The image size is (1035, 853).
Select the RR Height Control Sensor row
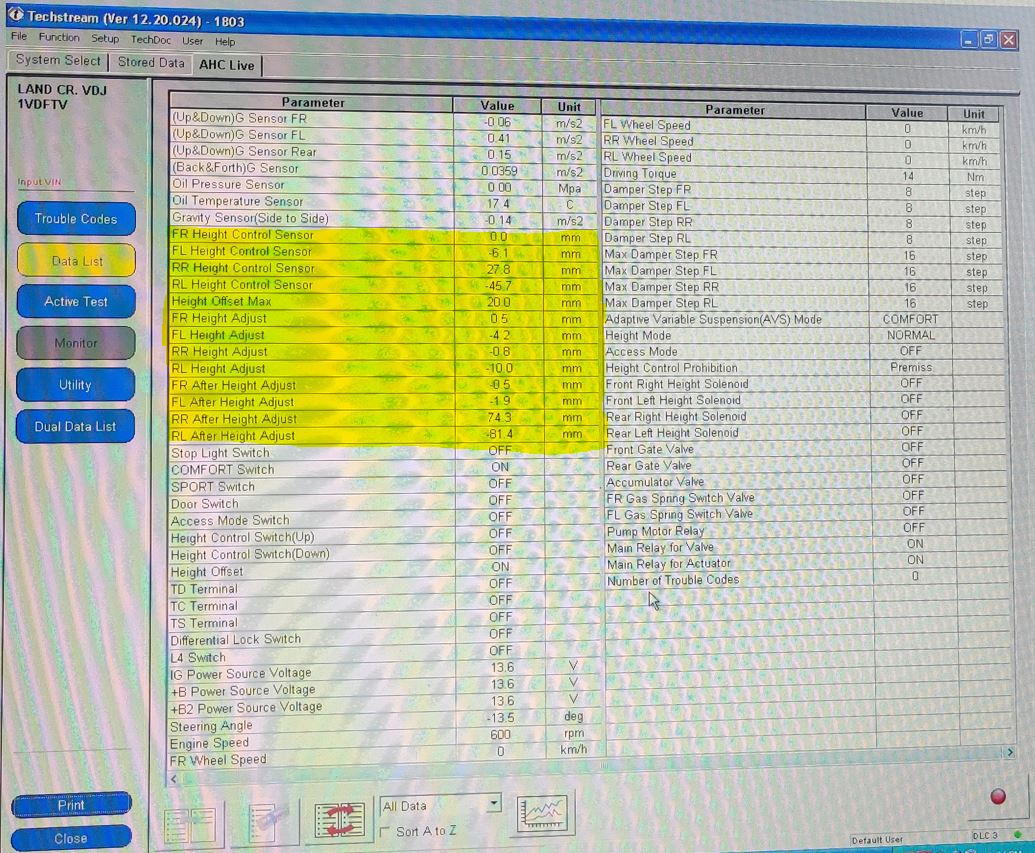(x=382, y=269)
